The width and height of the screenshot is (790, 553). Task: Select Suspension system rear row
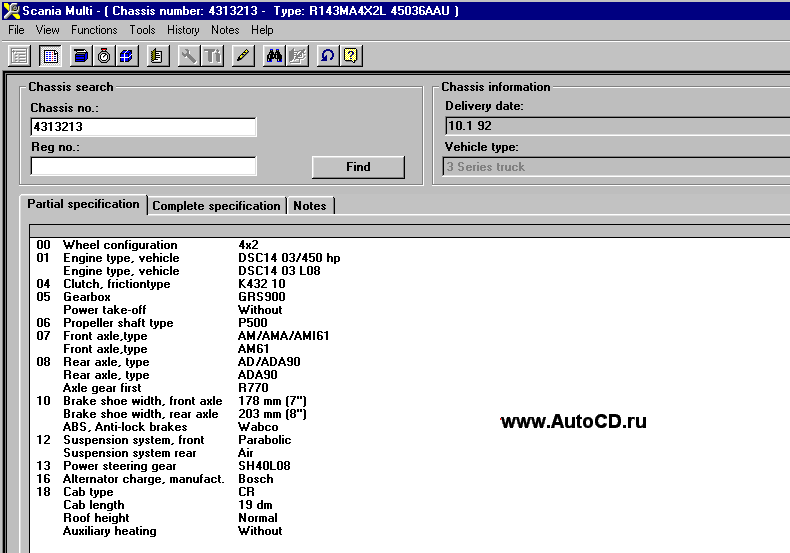pos(411,453)
